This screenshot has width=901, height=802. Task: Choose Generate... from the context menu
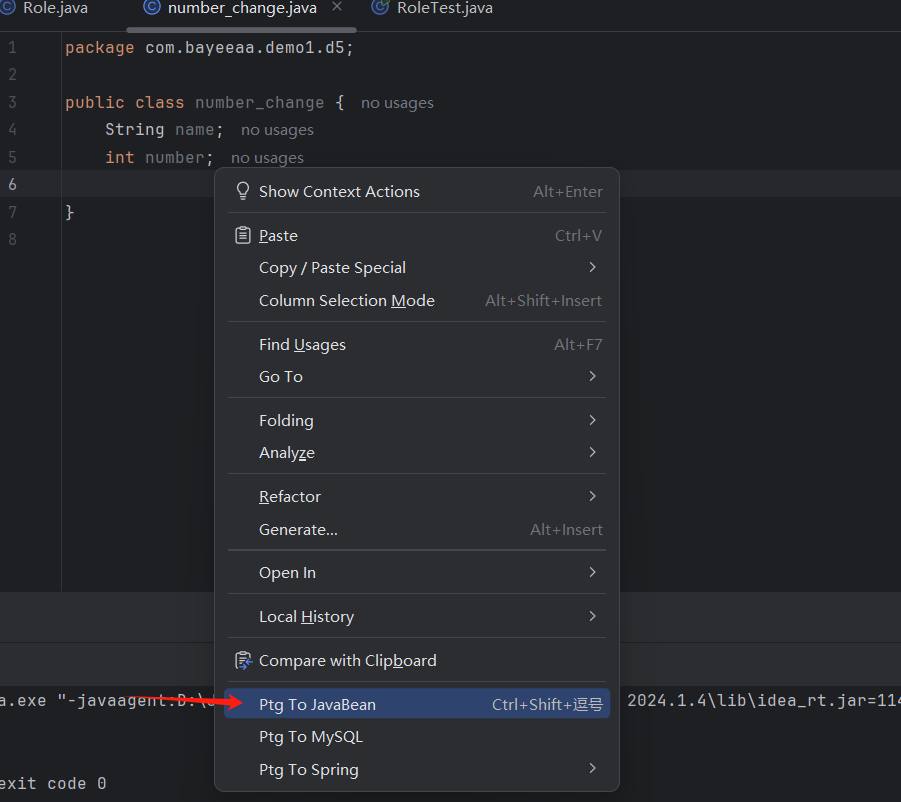point(298,530)
